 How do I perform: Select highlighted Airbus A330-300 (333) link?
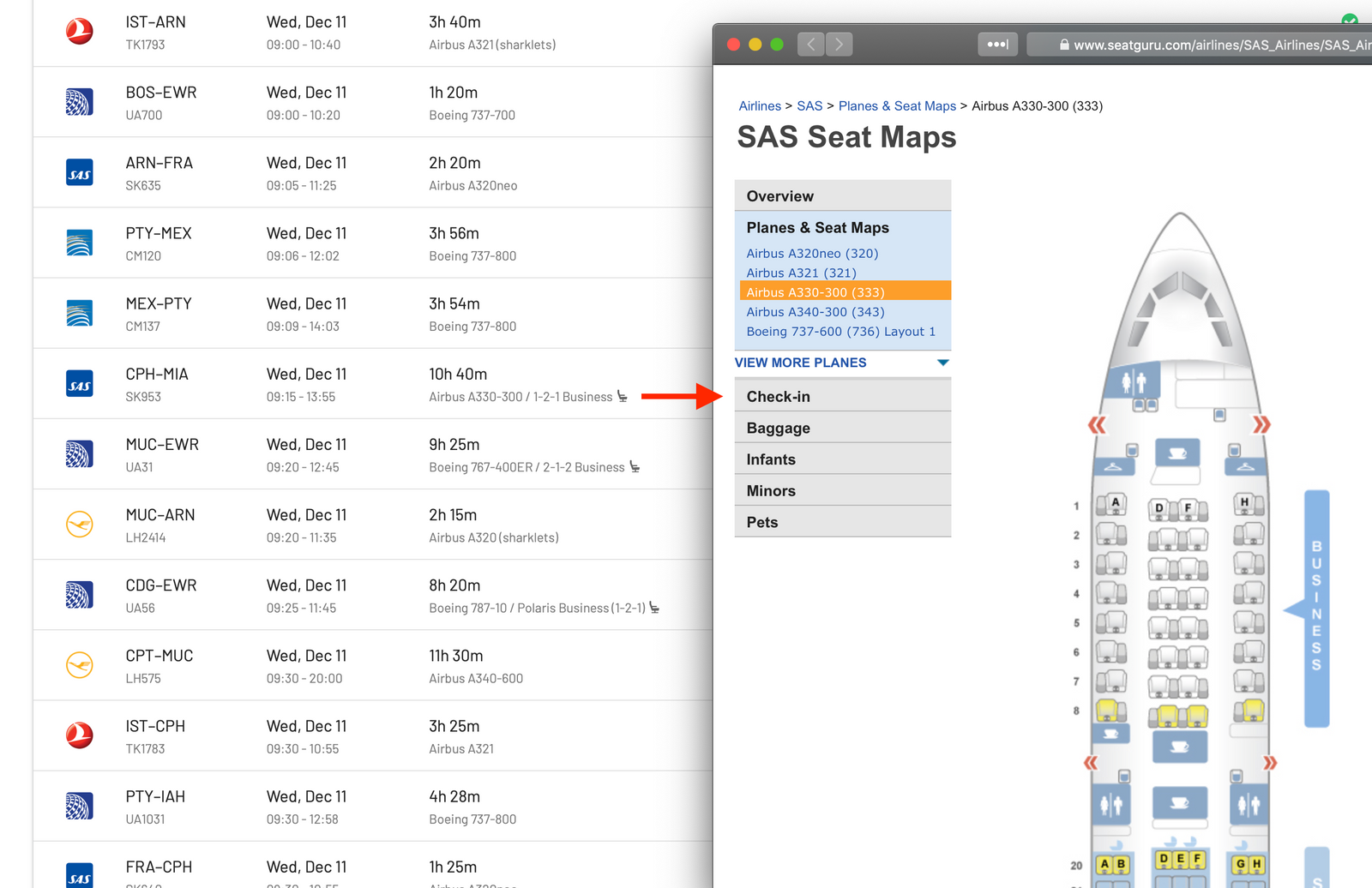pyautogui.click(x=845, y=292)
